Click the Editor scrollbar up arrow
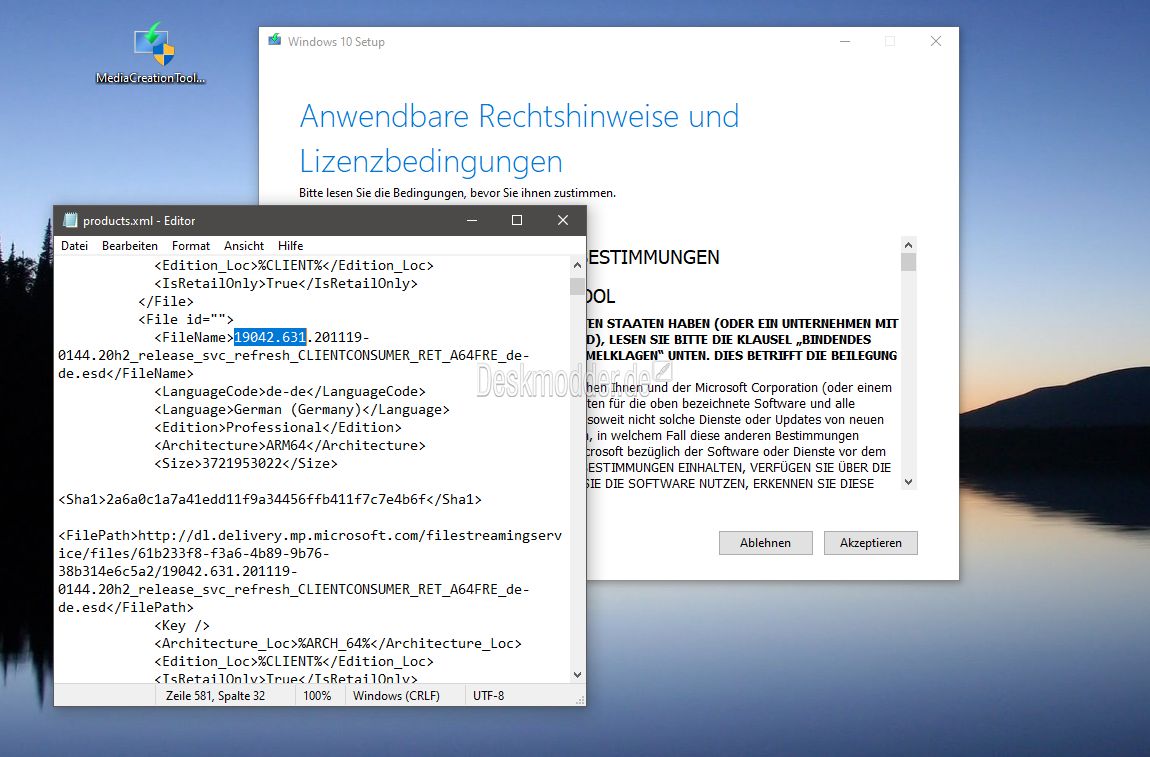 click(x=577, y=266)
